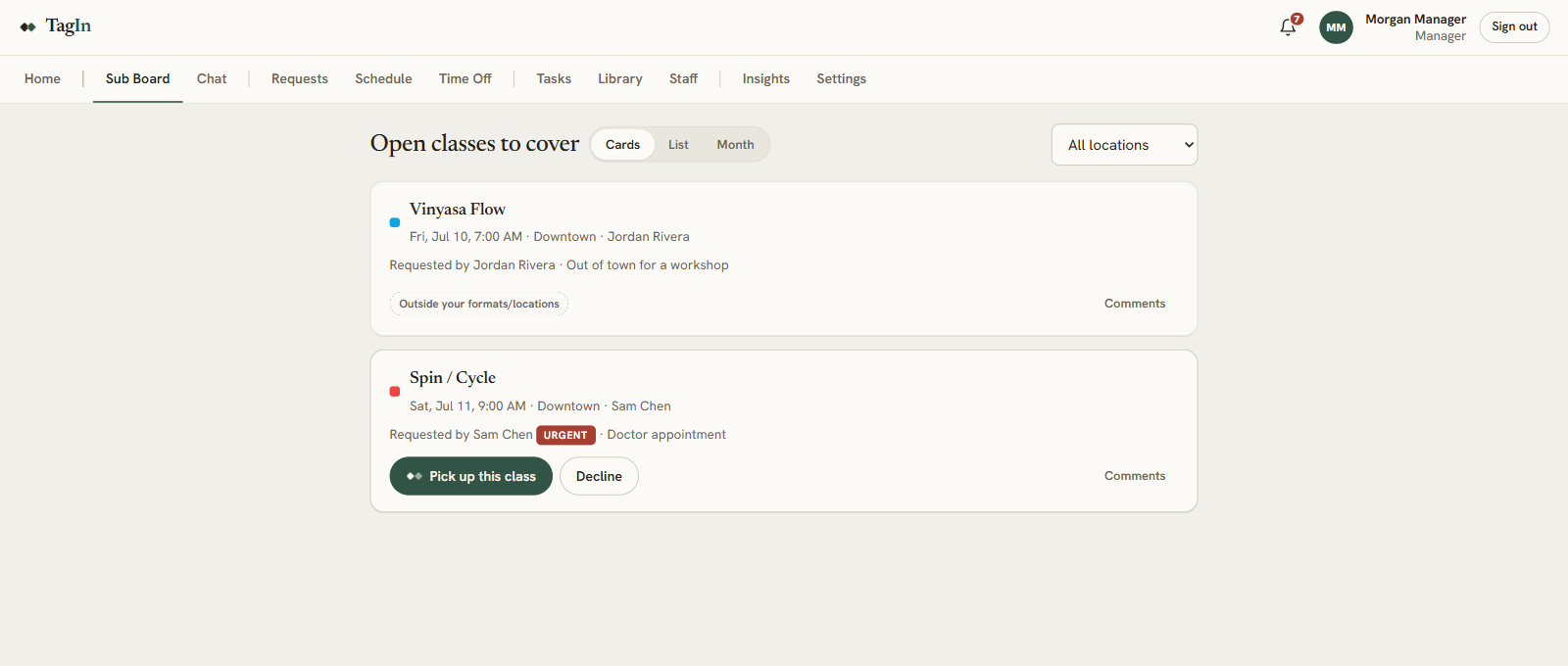1568x666 pixels.
Task: Click the Morgan Manager name
Action: [1415, 19]
